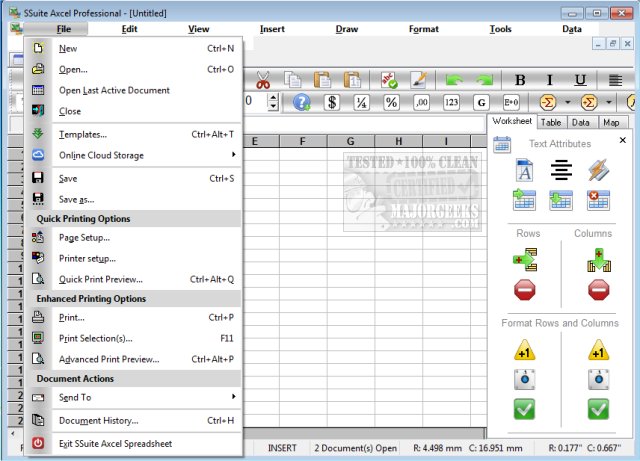Open Printer setup... entry
This screenshot has height=461, width=640.
point(135,258)
